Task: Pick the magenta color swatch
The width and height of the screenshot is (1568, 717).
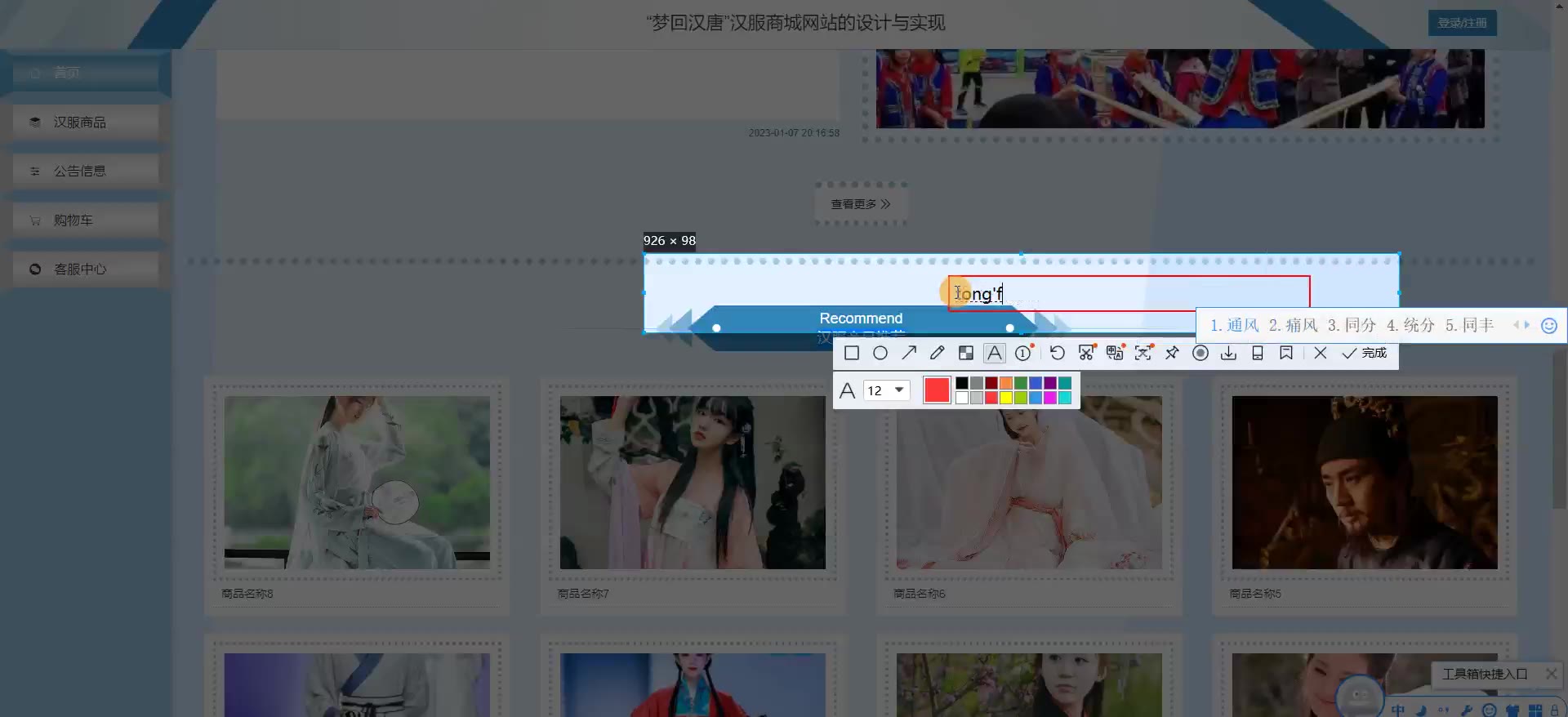Action: tap(1050, 398)
